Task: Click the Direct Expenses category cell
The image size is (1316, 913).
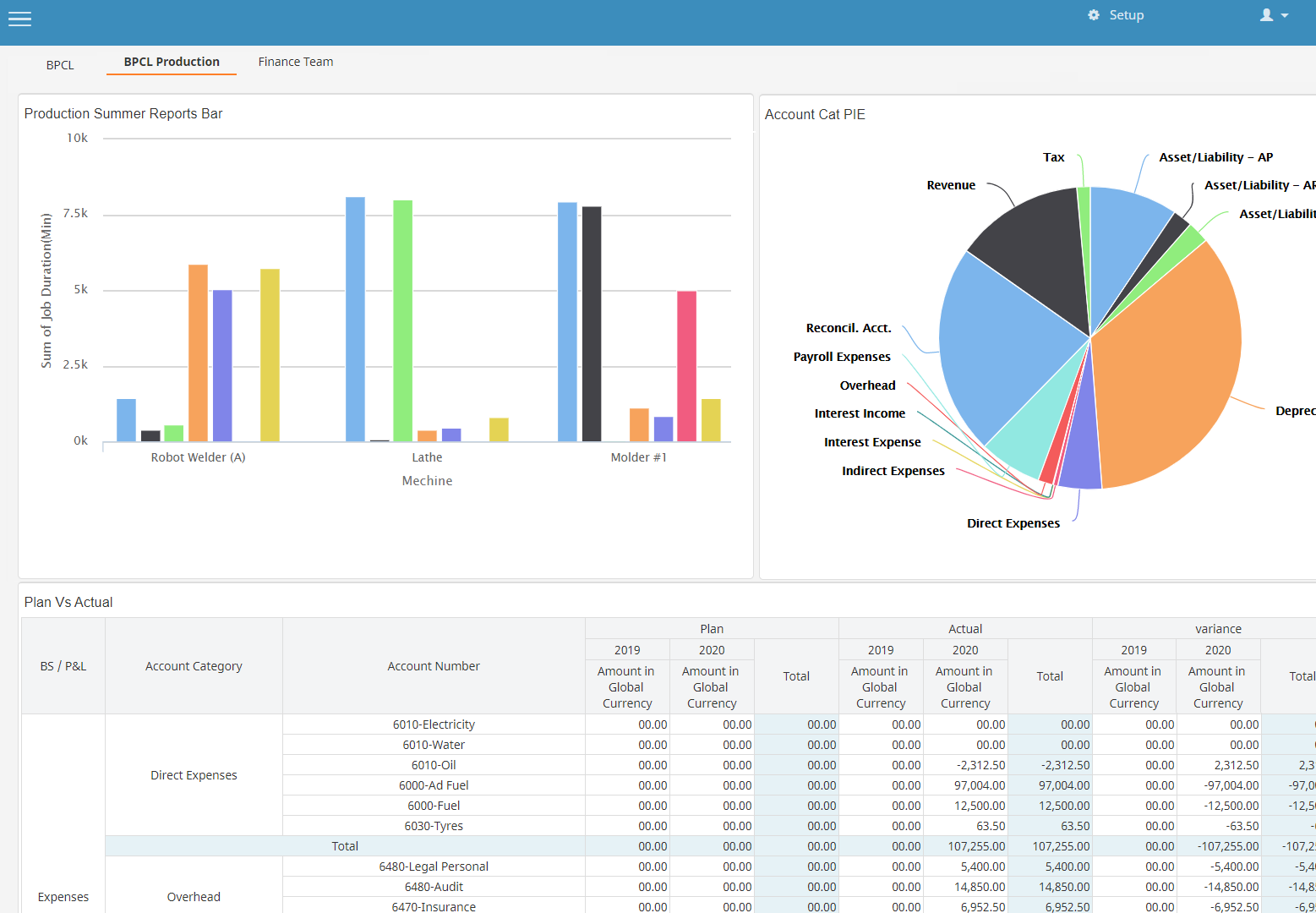Action: tap(194, 775)
